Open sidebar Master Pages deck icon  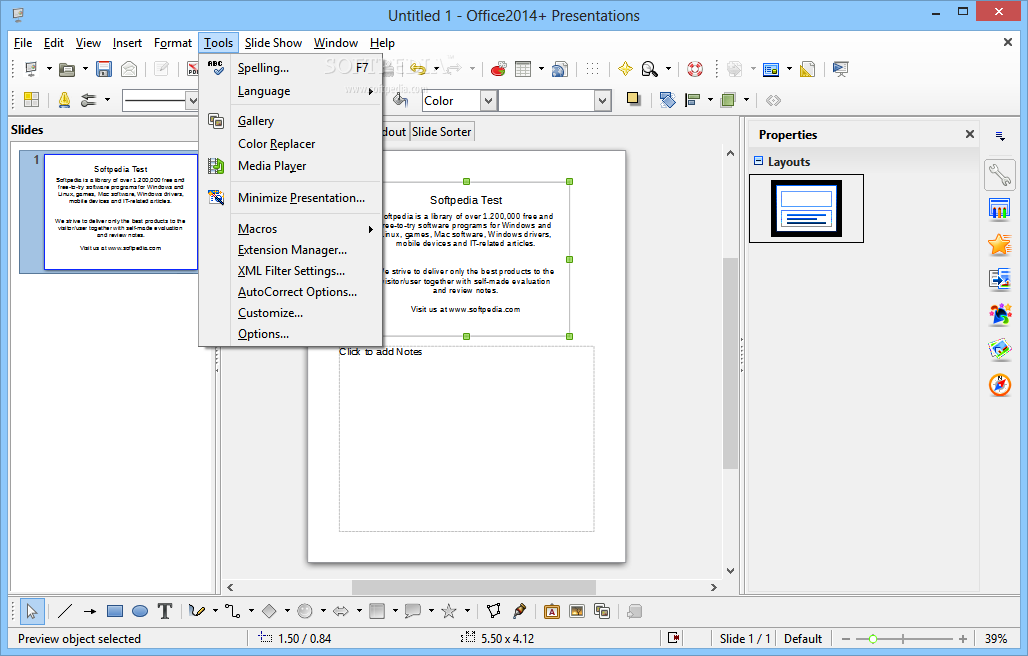(x=1000, y=210)
